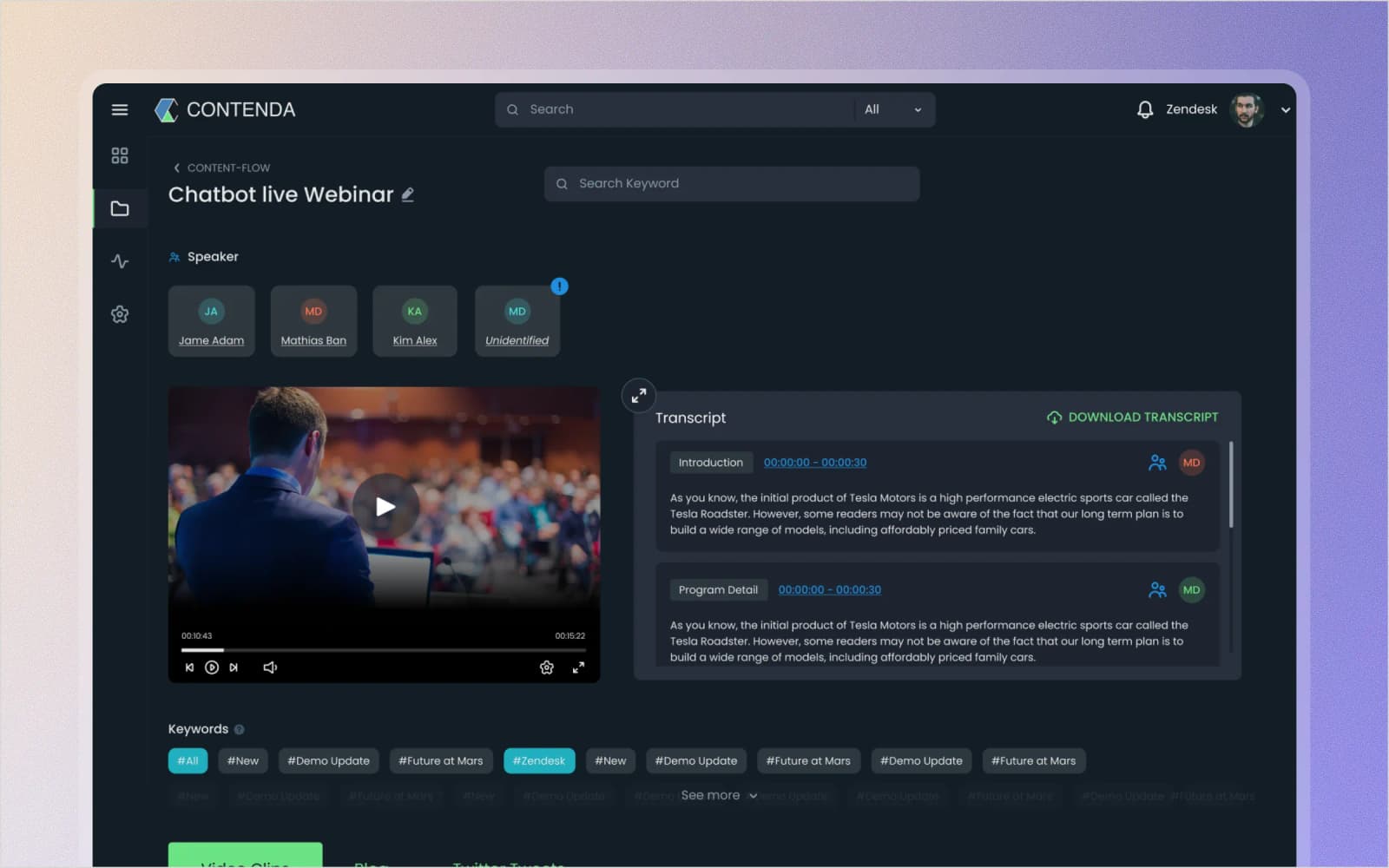
Task: Open the hamburger menu
Action: [x=120, y=109]
